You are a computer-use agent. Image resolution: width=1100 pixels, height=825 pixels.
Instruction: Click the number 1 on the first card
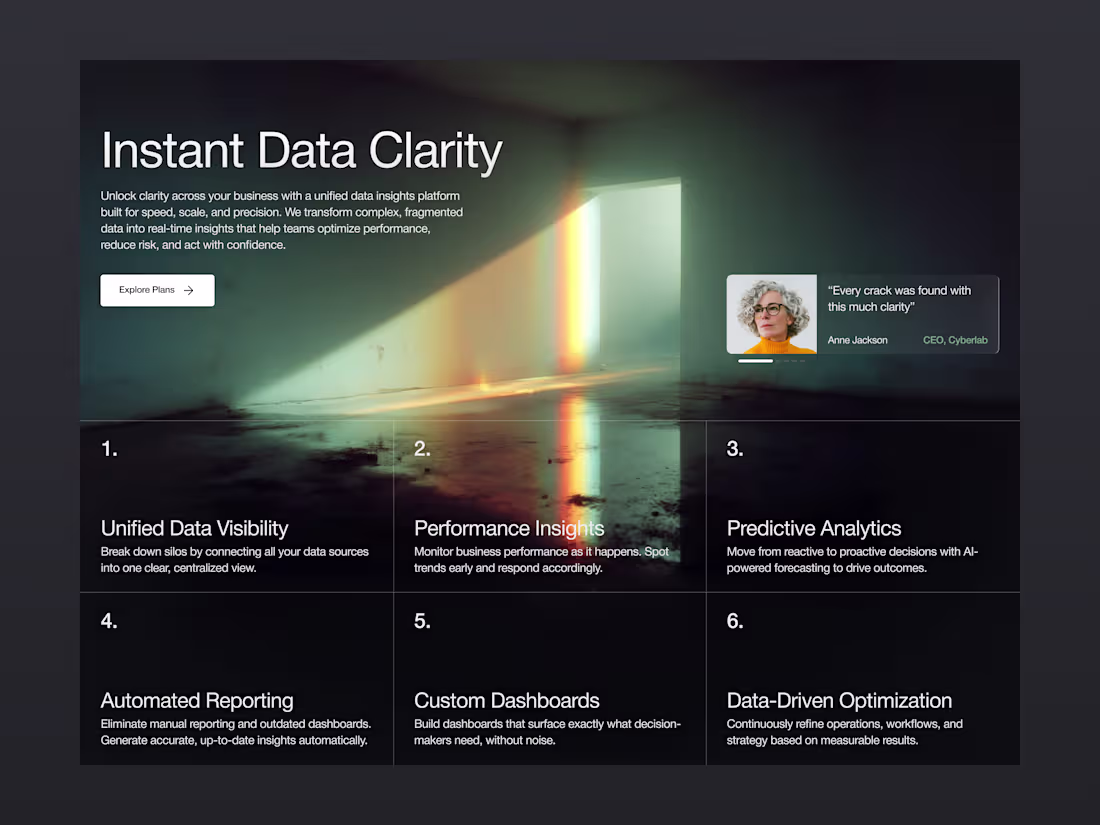pyautogui.click(x=109, y=449)
